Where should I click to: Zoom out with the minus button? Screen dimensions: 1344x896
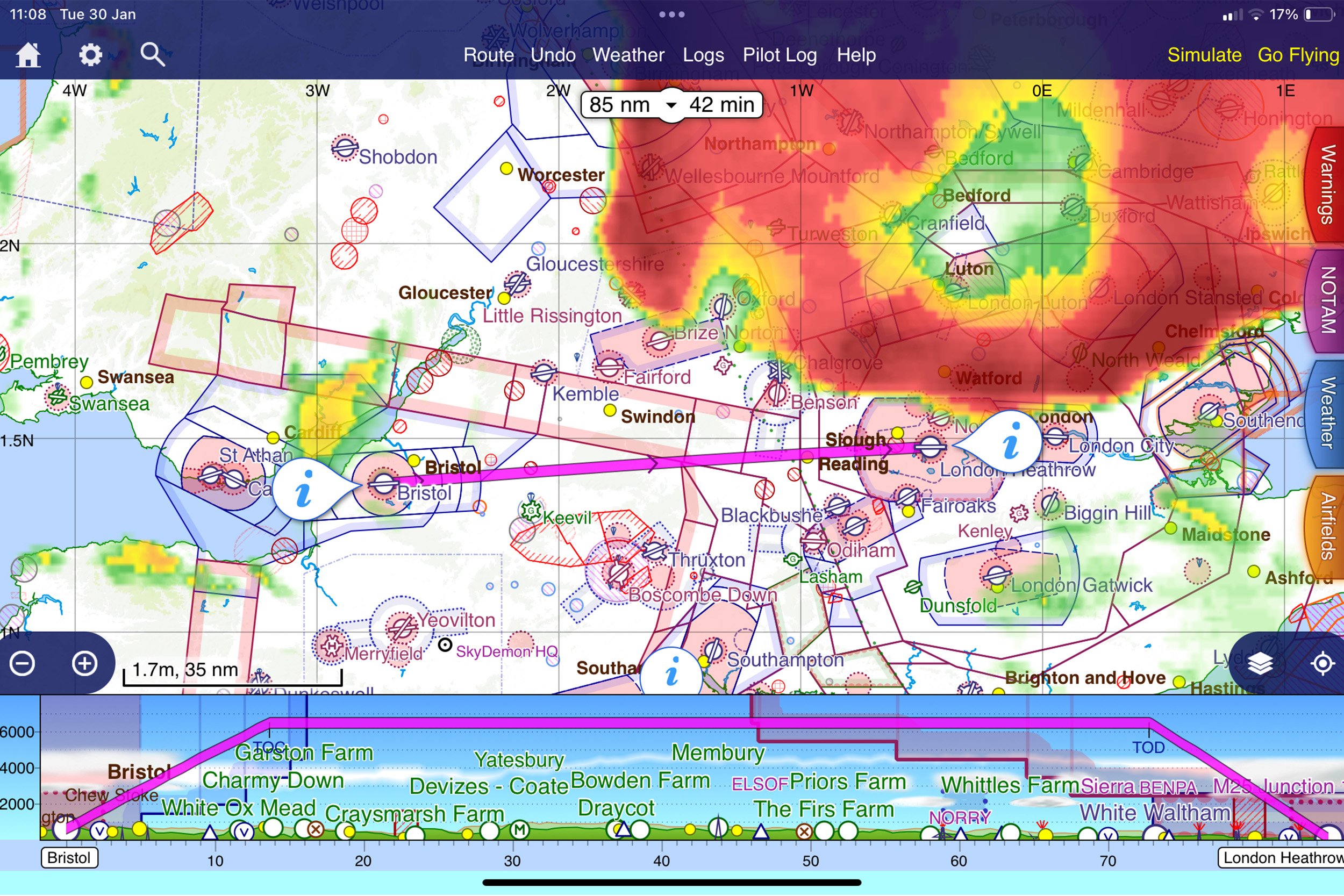[23, 663]
